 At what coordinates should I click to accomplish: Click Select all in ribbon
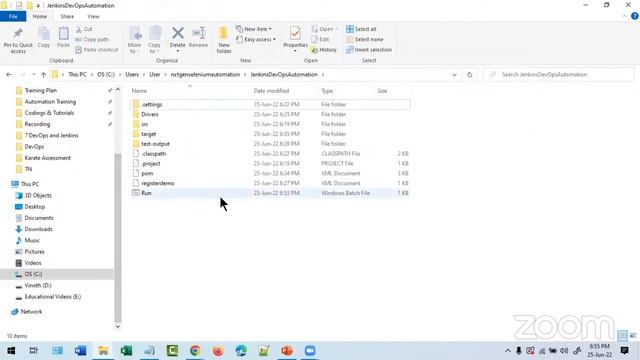pos(361,29)
